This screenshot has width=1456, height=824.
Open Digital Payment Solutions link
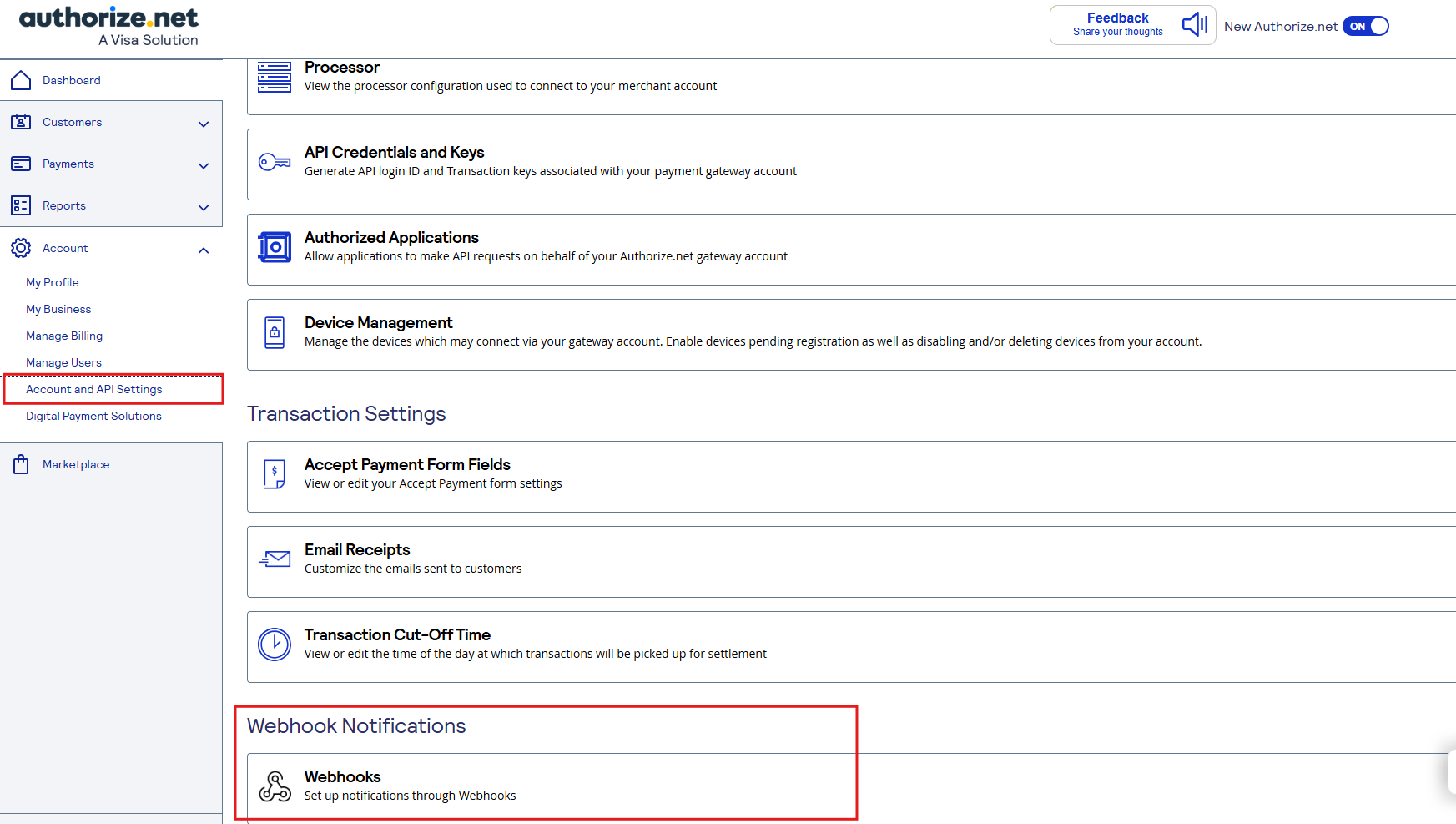[x=93, y=416]
